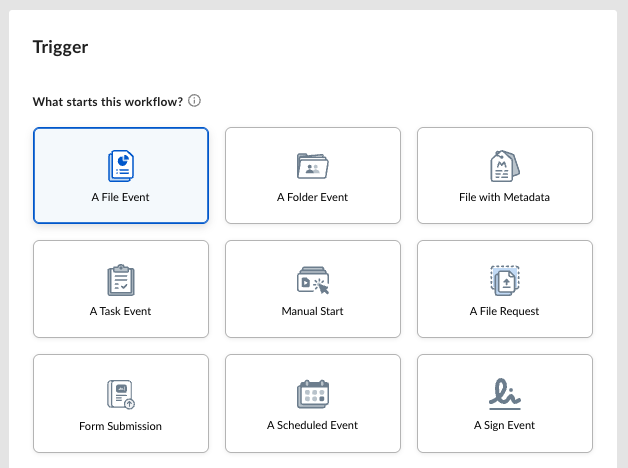Click the 'Trigger' section heading
Image resolution: width=628 pixels, height=468 pixels.
click(x=60, y=47)
